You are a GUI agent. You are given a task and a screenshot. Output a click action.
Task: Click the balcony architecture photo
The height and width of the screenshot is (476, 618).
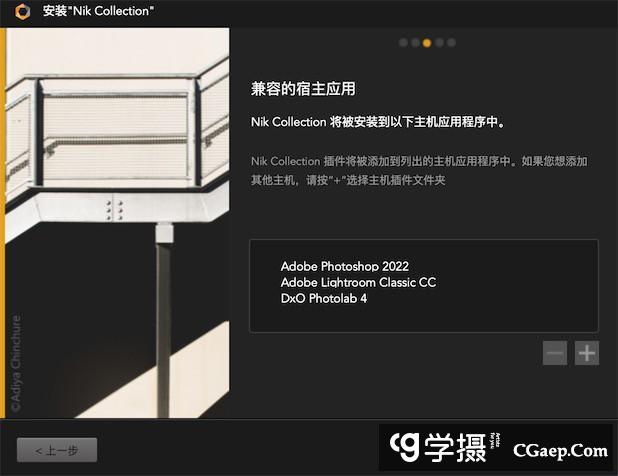(x=117, y=223)
